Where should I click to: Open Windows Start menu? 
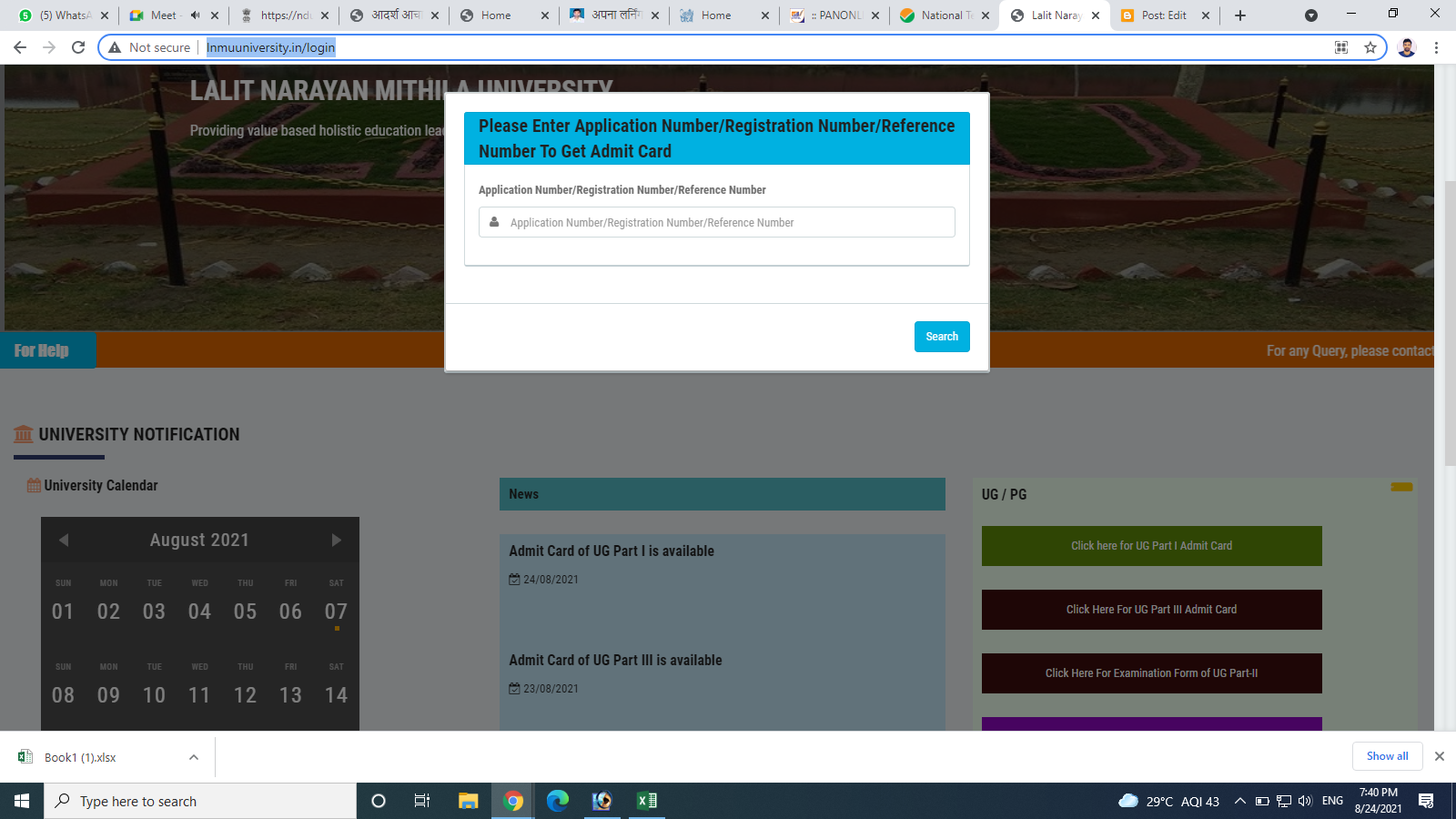22,801
